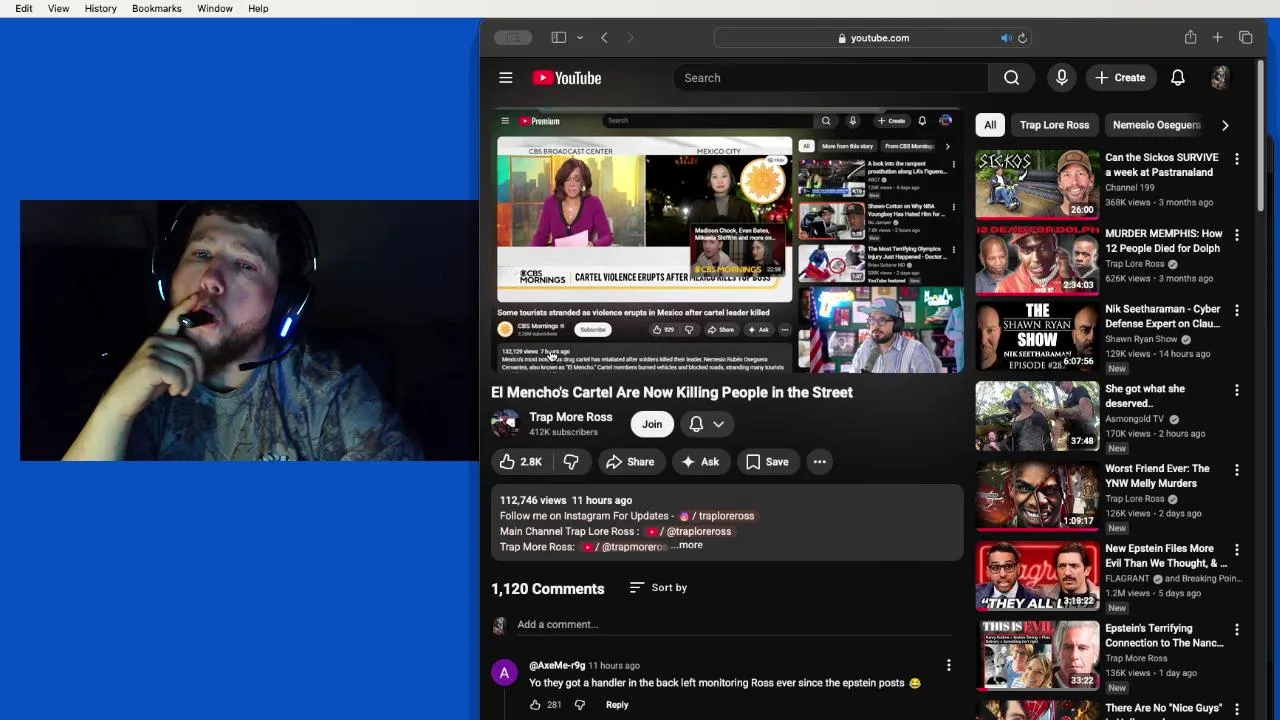Go to the YouTube home logo
Image resolution: width=1280 pixels, height=720 pixels.
click(566, 78)
